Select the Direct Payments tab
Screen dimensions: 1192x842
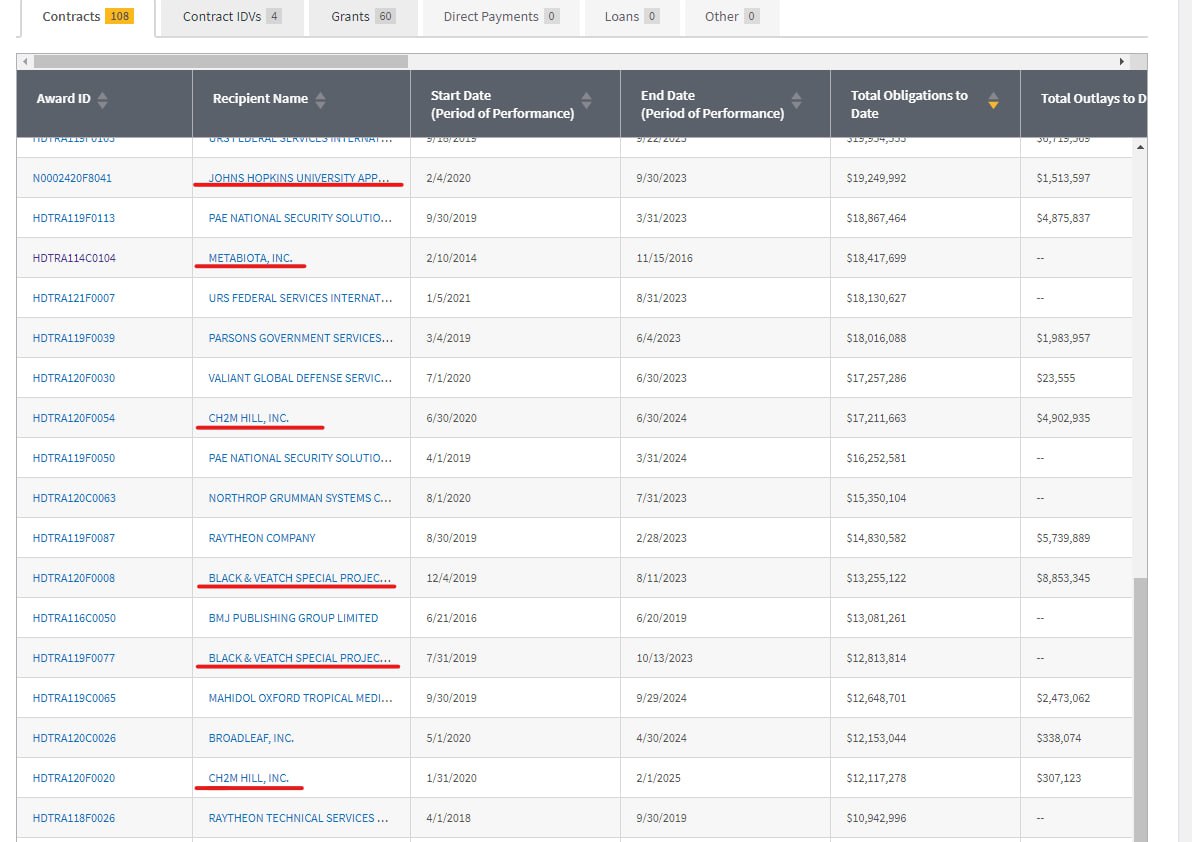click(x=501, y=17)
